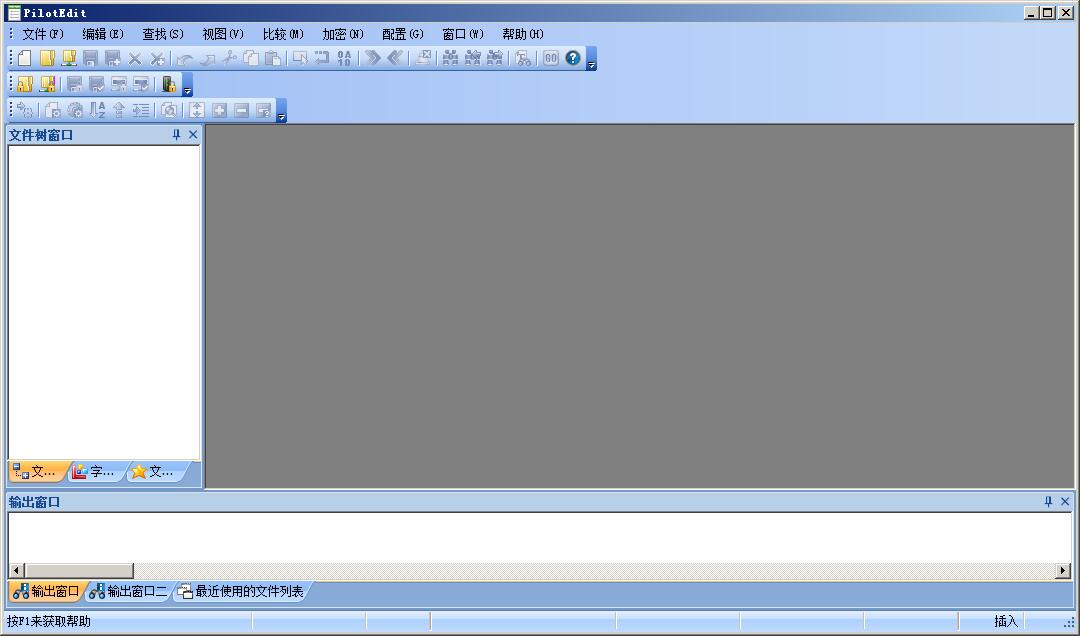1080x636 pixels.
Task: Select the 字... tab in left panel
Action: (x=95, y=471)
